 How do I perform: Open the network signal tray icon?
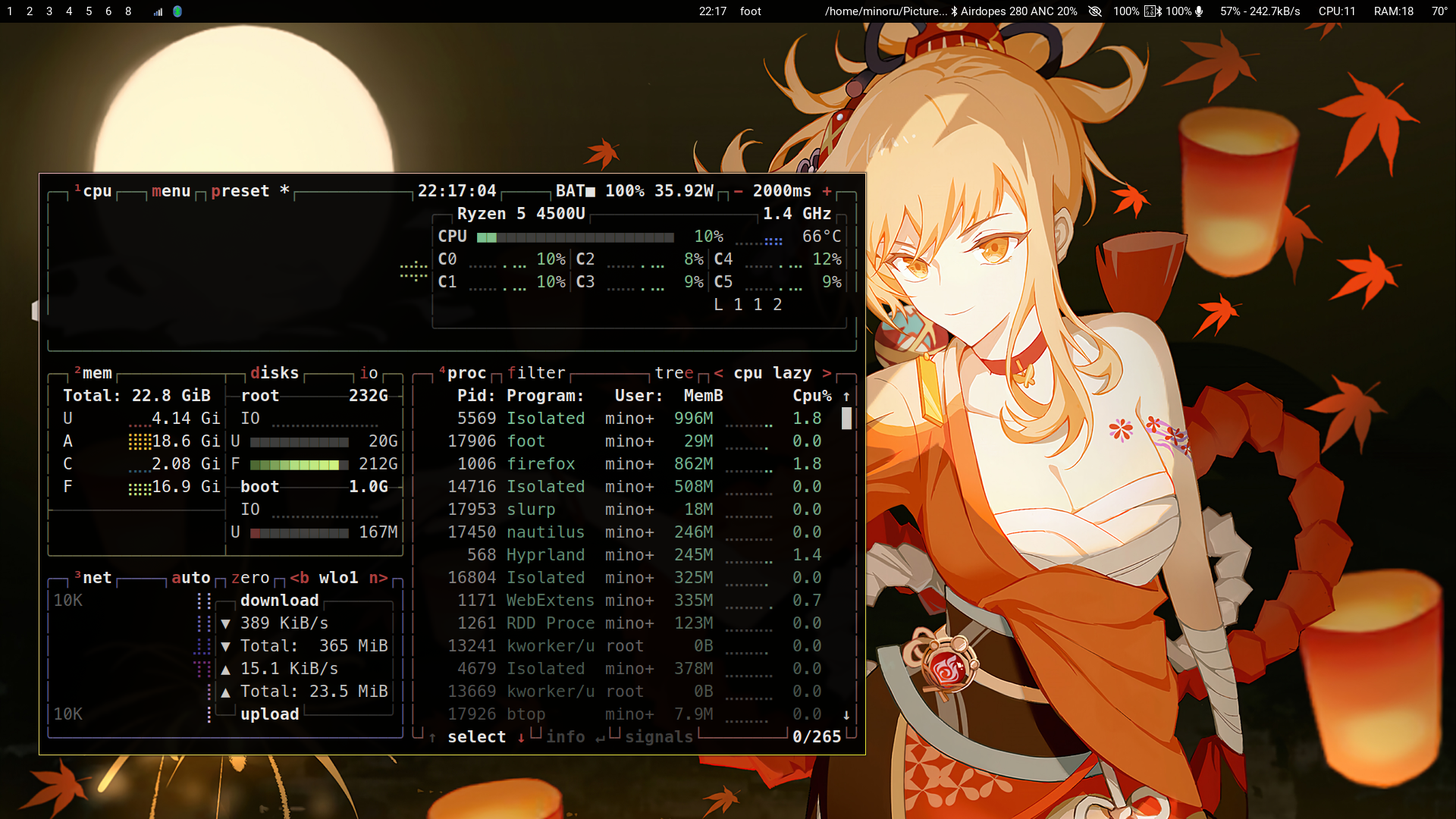tap(158, 11)
